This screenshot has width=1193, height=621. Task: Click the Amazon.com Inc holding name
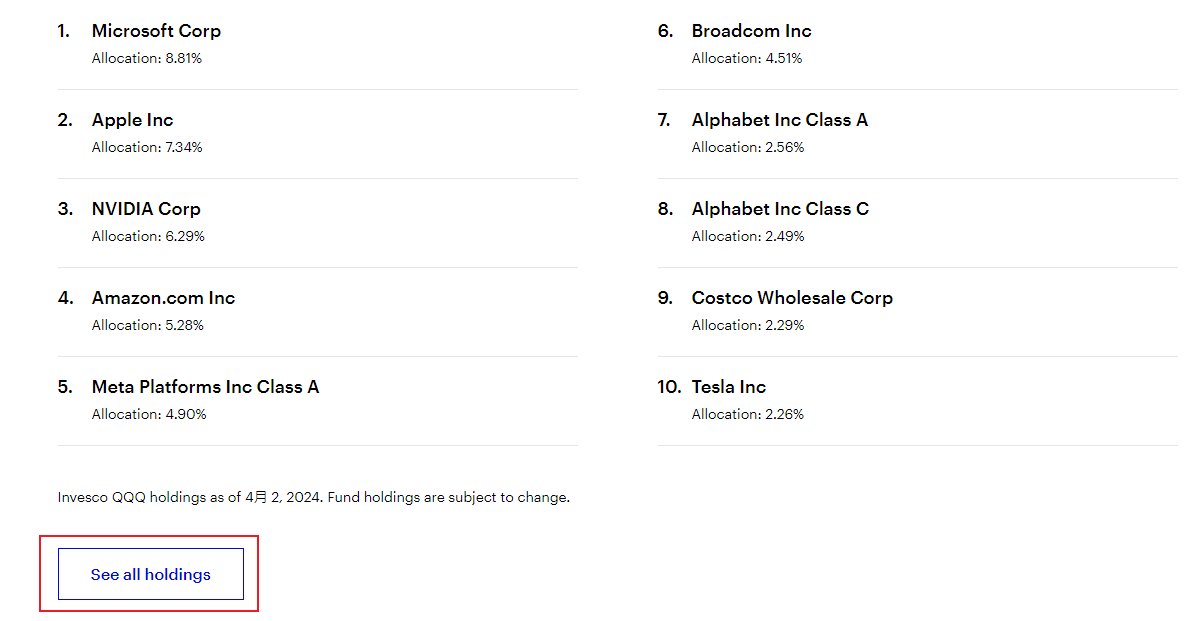(163, 298)
